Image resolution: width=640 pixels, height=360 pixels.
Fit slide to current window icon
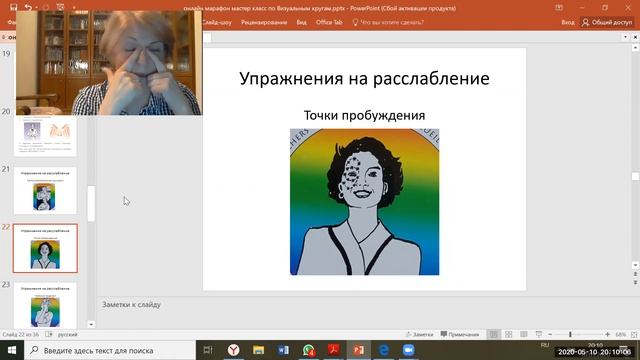click(x=634, y=335)
